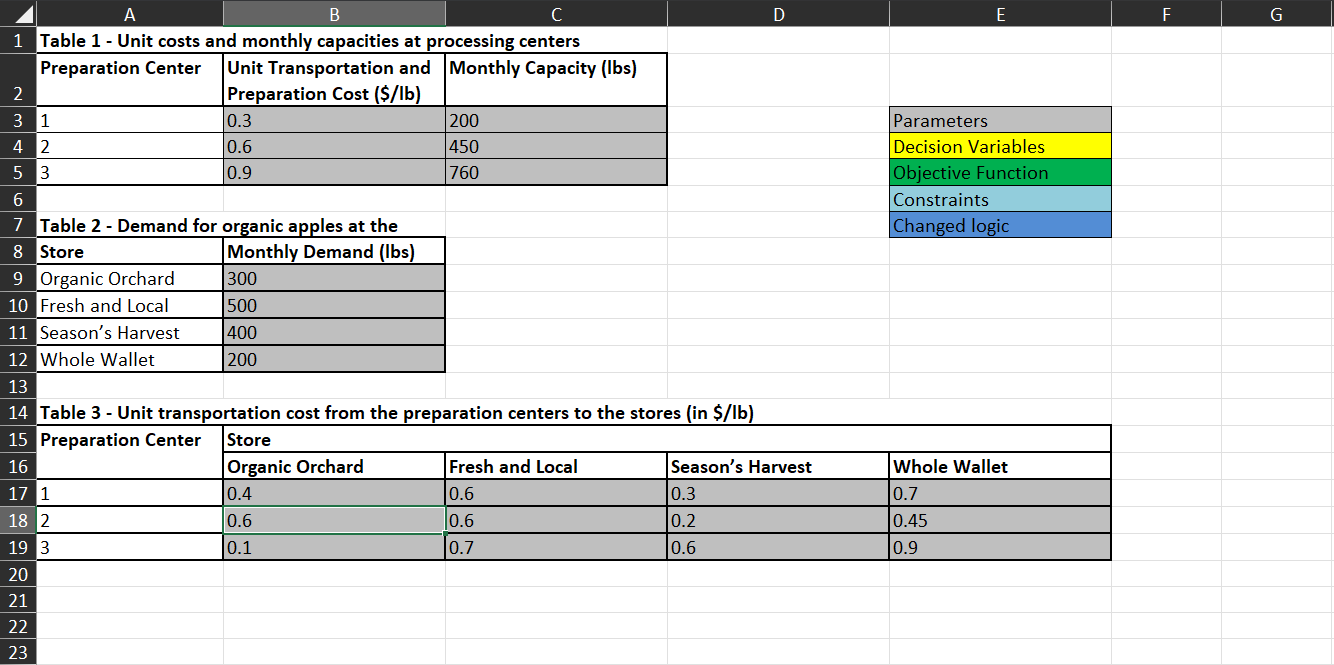Viewport: 1334px width, 665px height.
Task: Click the unit cost cell showing 0.3 for Center 1
Action: click(333, 120)
